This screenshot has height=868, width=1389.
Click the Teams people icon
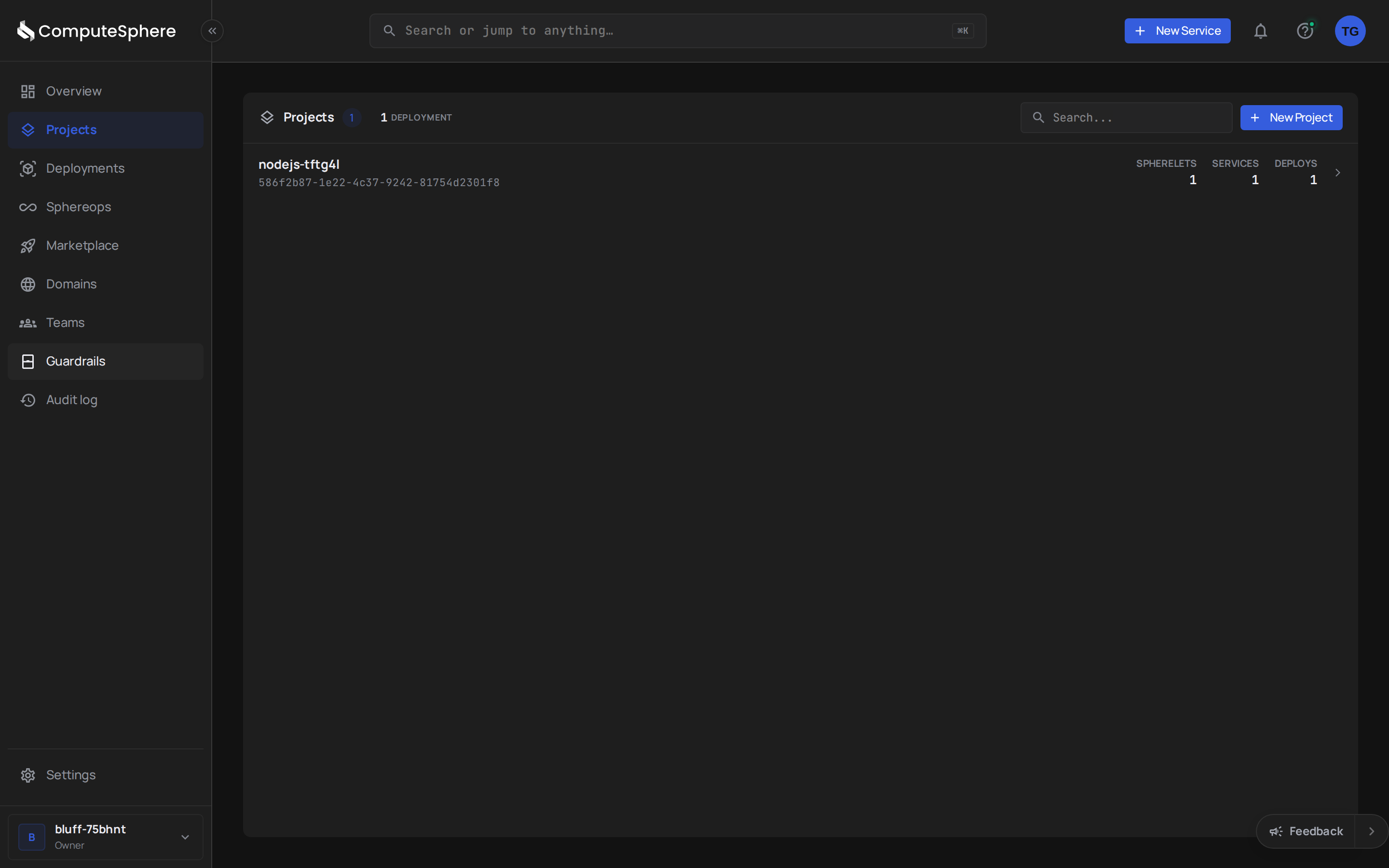click(x=28, y=323)
